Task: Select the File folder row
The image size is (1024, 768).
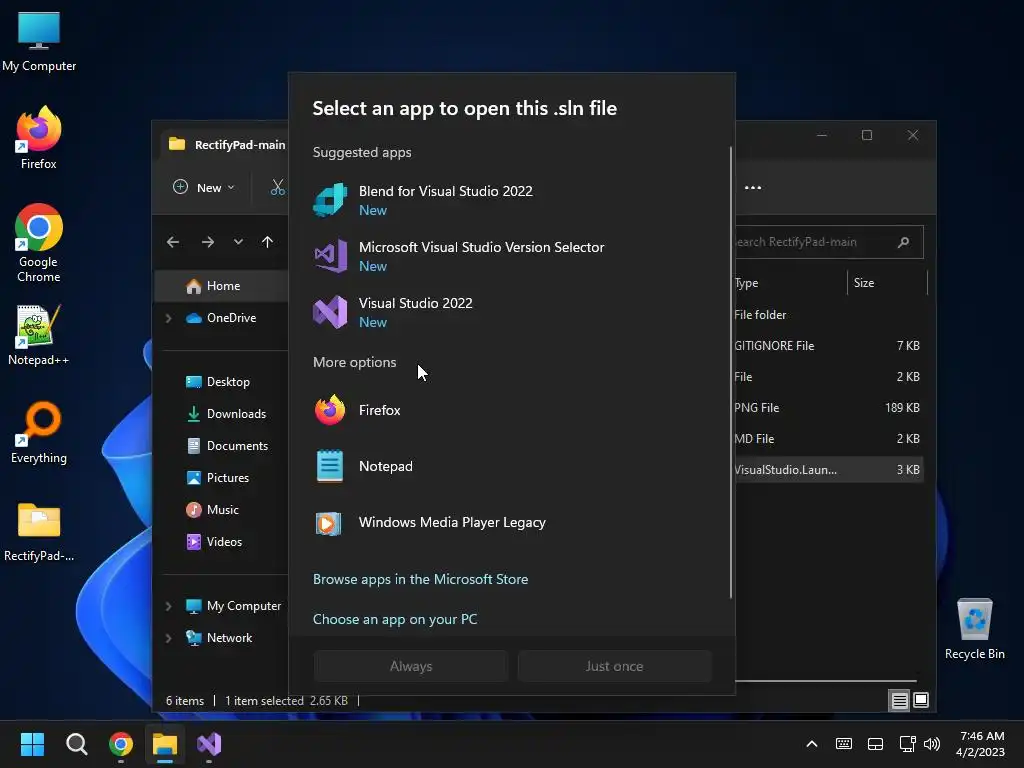Action: coord(828,315)
